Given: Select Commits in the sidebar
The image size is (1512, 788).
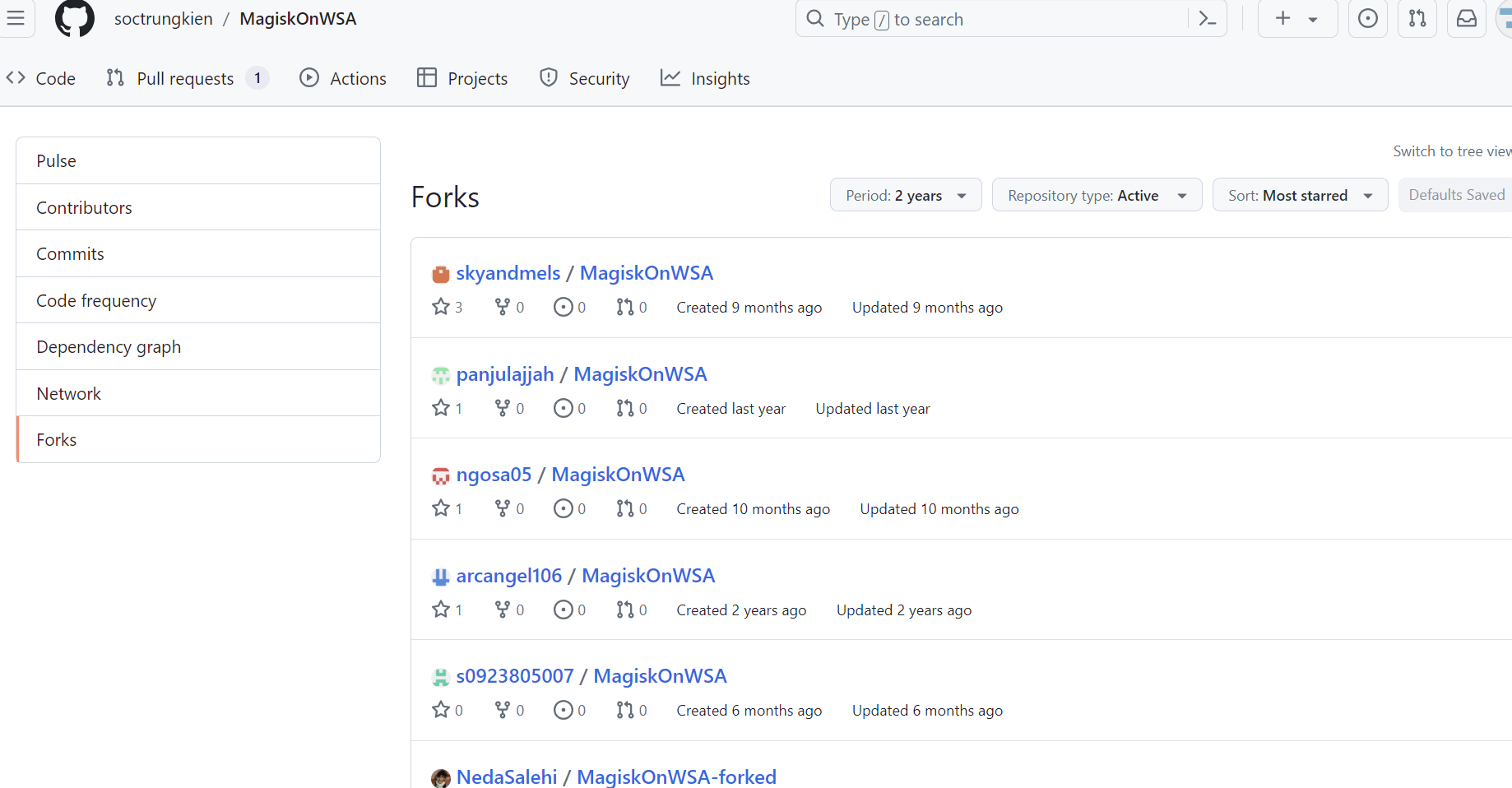Looking at the screenshot, I should pos(198,254).
